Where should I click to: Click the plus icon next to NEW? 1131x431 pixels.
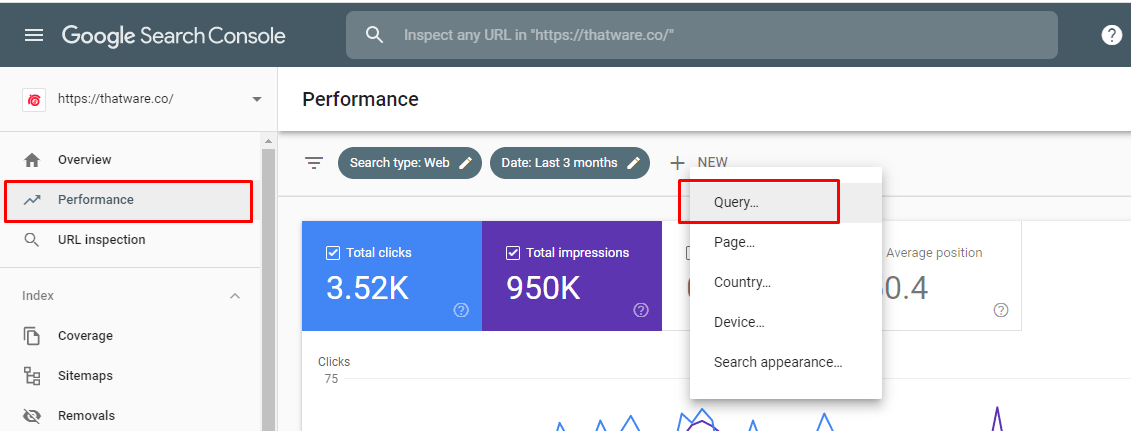[677, 163]
